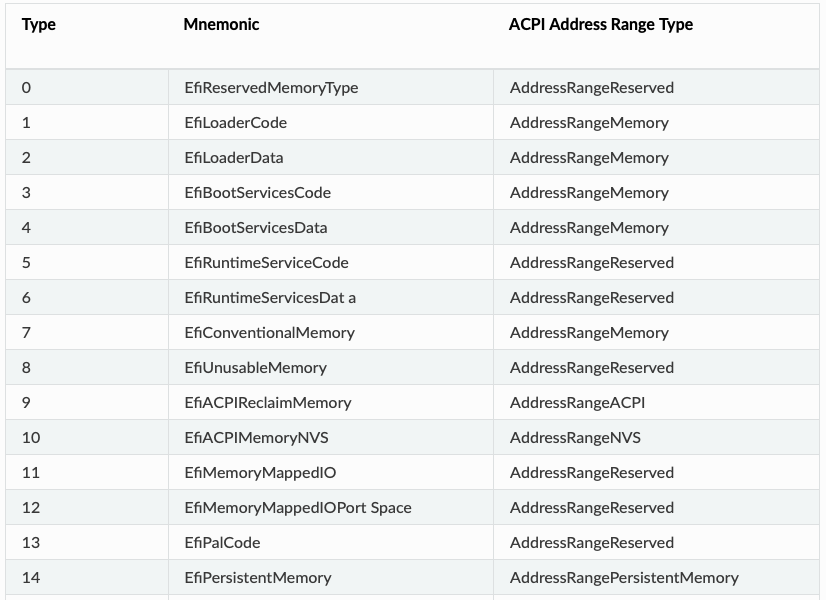
Task: Click the EfiACPIReclaimMemory entry
Action: pyautogui.click(x=268, y=403)
